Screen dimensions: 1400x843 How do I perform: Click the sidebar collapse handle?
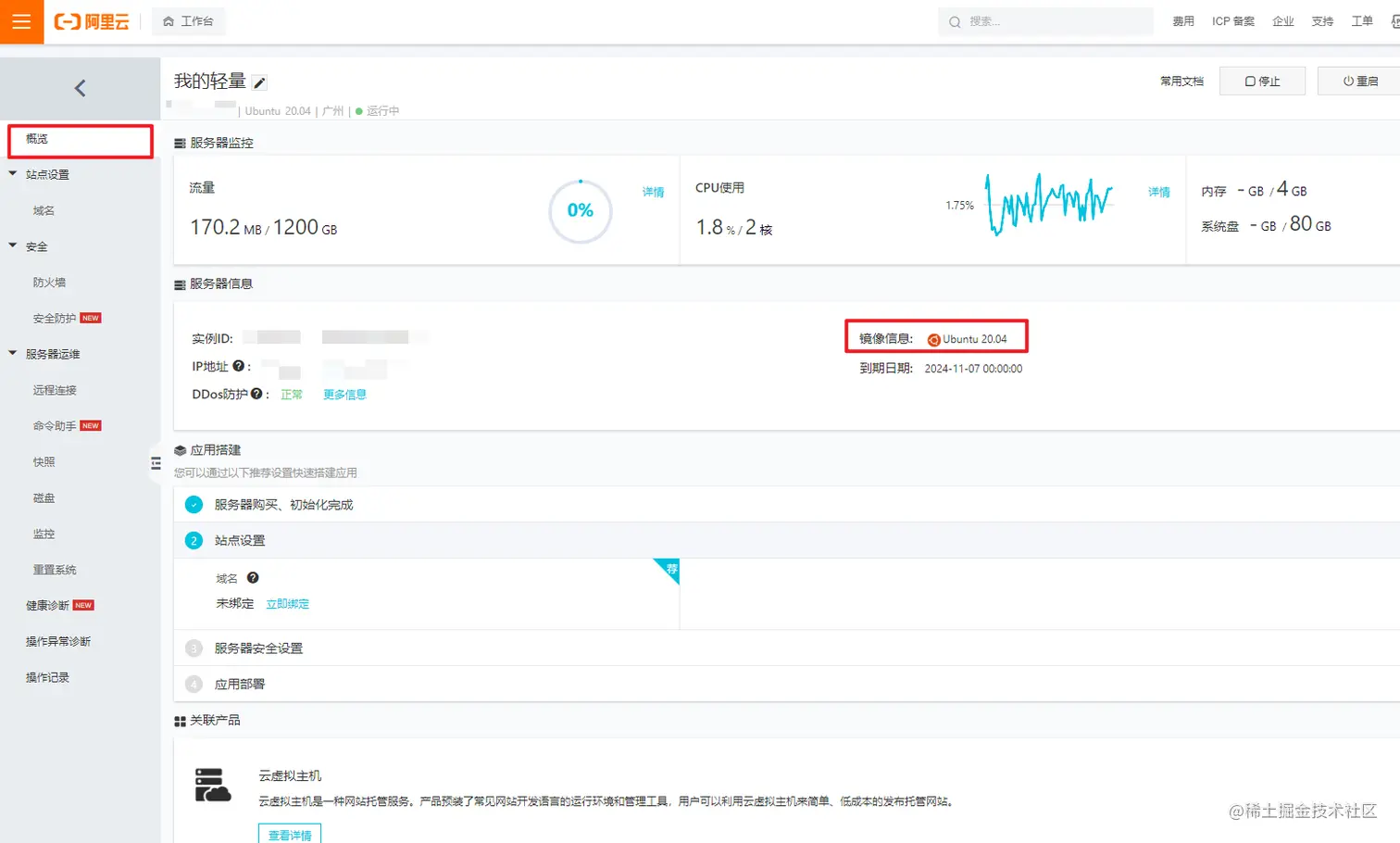pos(156,463)
